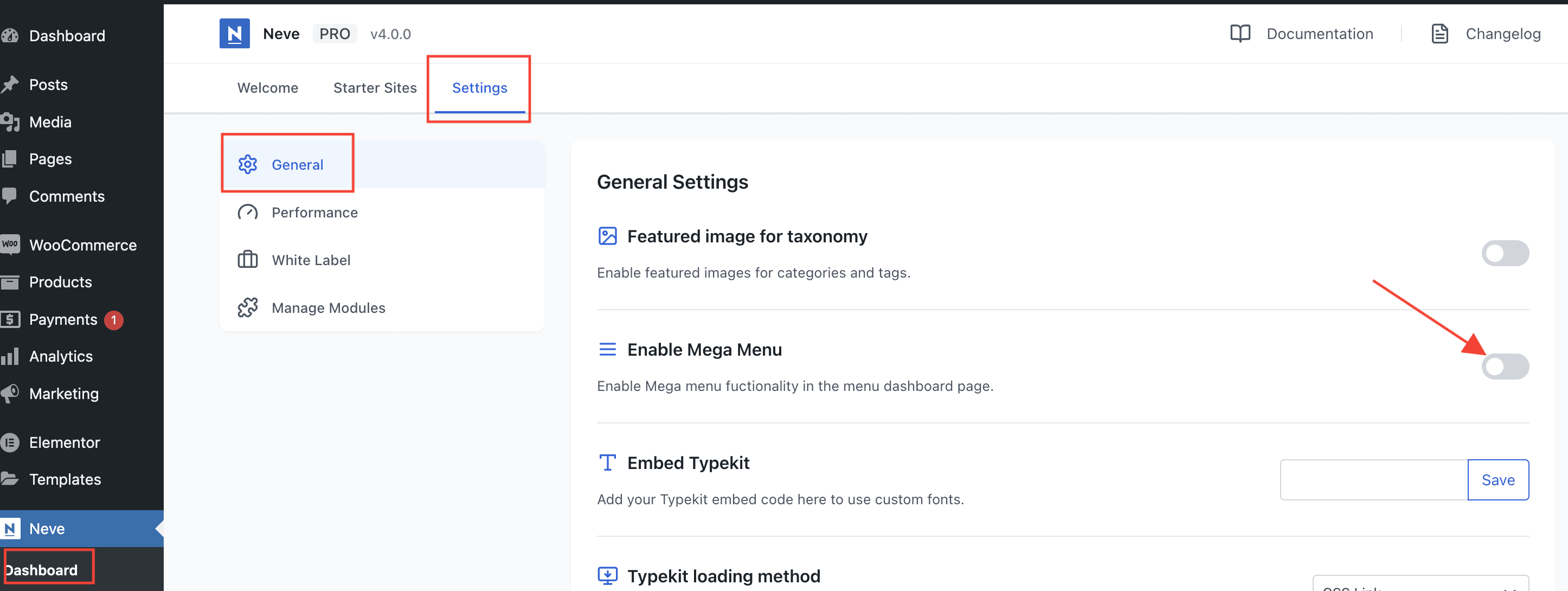The height and width of the screenshot is (591, 1568).
Task: Switch to the Starter Sites tab
Action: coord(375,88)
